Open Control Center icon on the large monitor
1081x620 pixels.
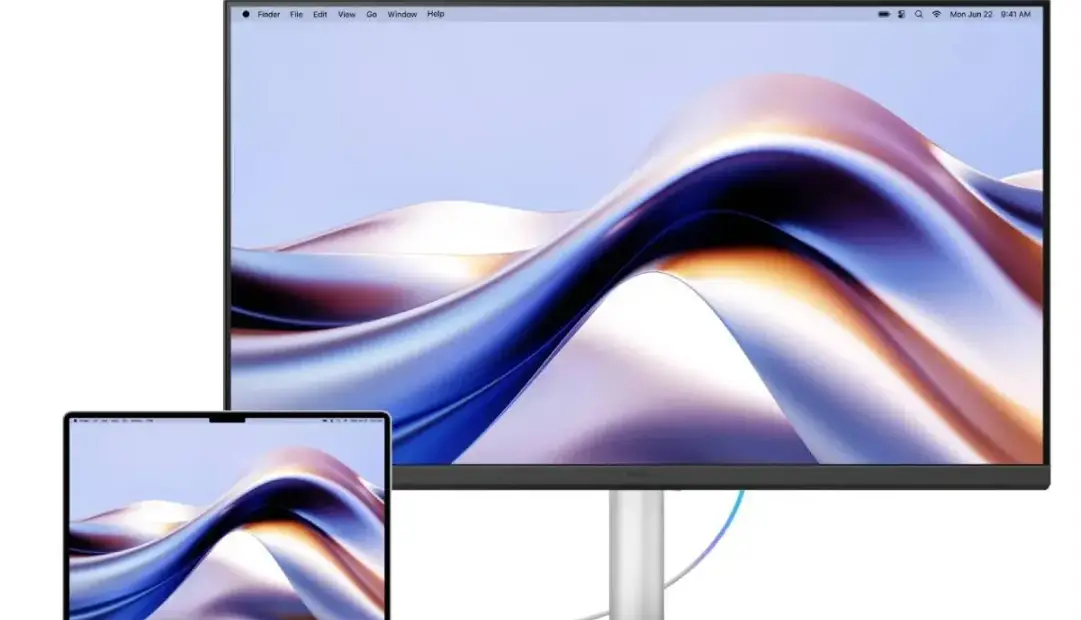pyautogui.click(x=901, y=15)
